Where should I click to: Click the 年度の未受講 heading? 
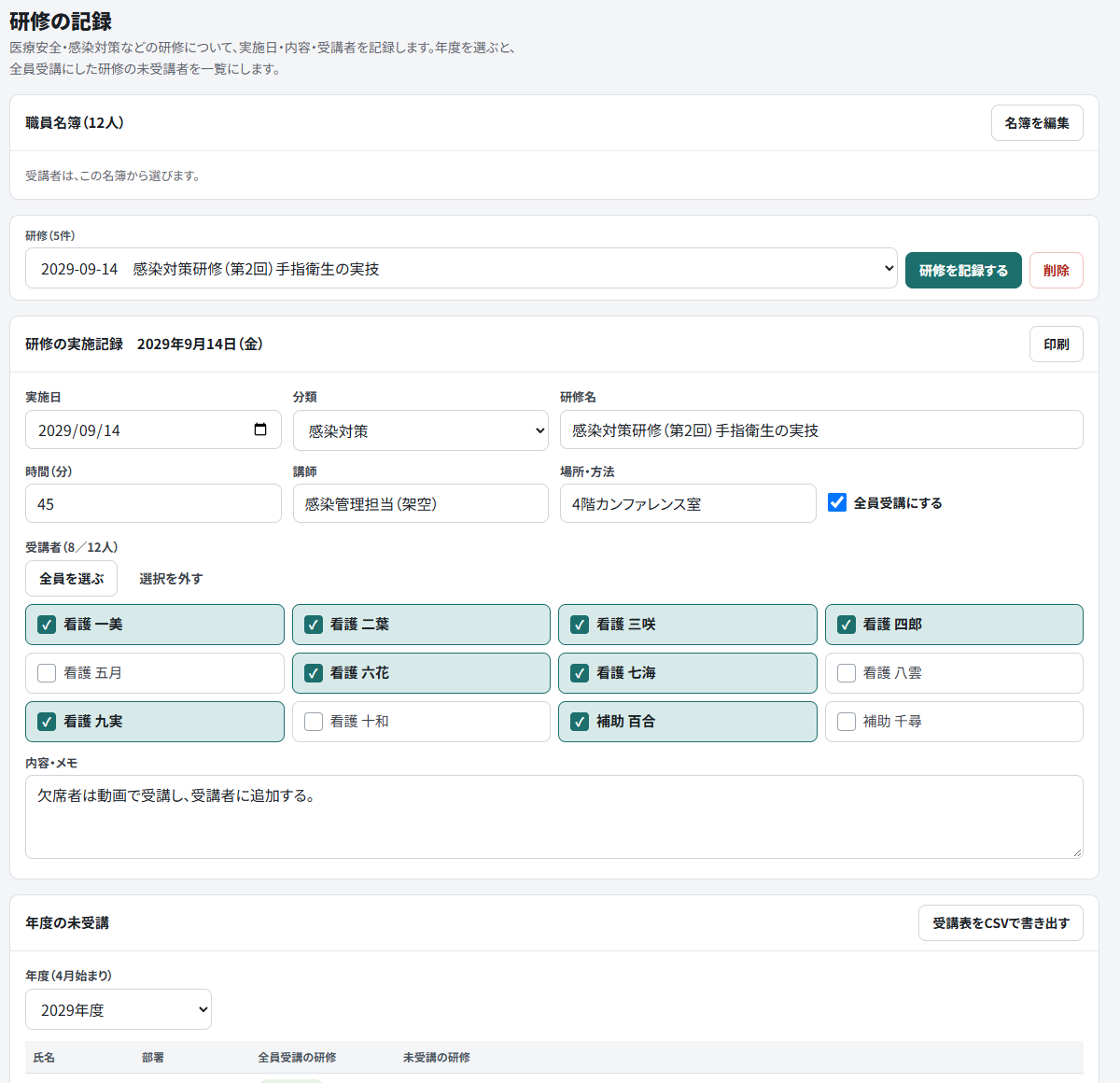pos(67,923)
